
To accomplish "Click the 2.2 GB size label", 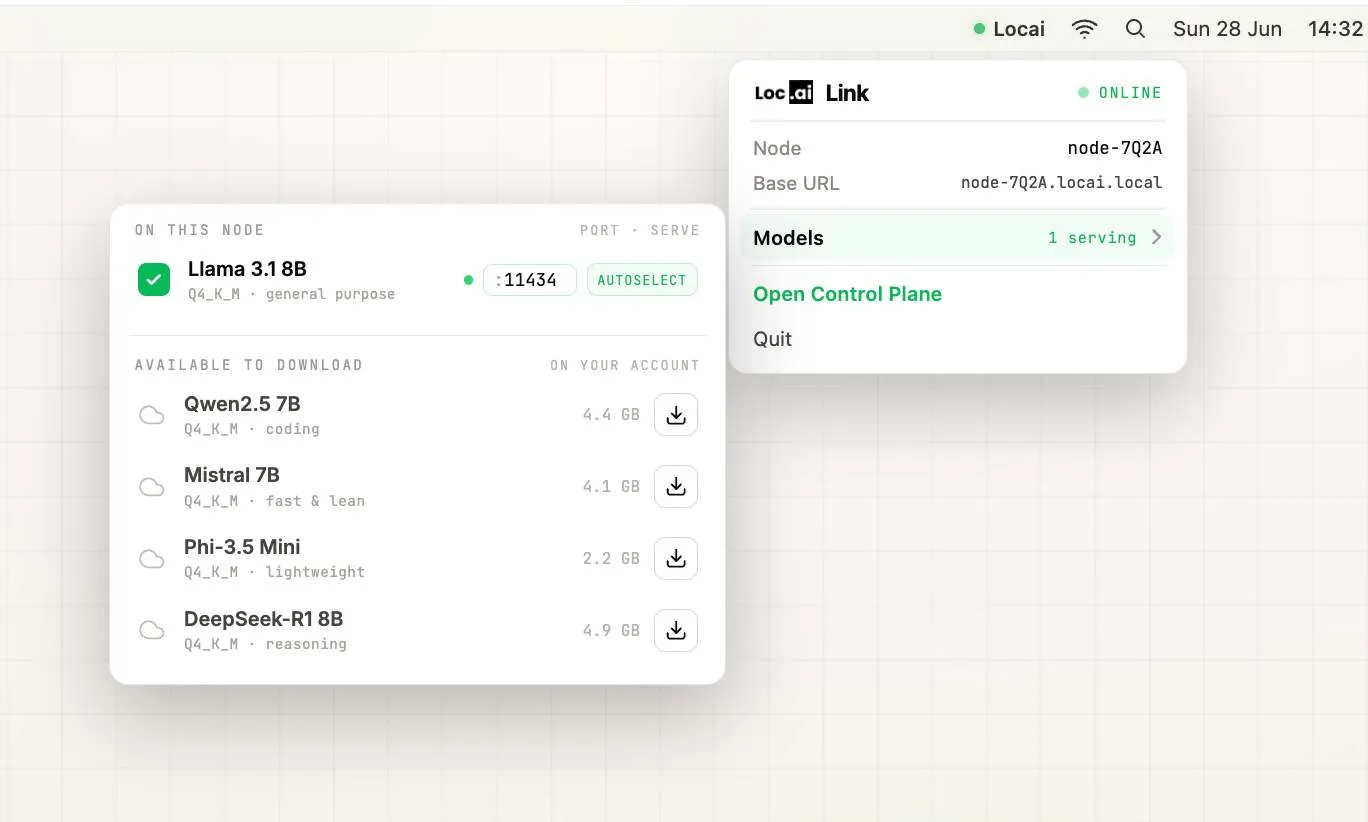I will (x=611, y=559).
